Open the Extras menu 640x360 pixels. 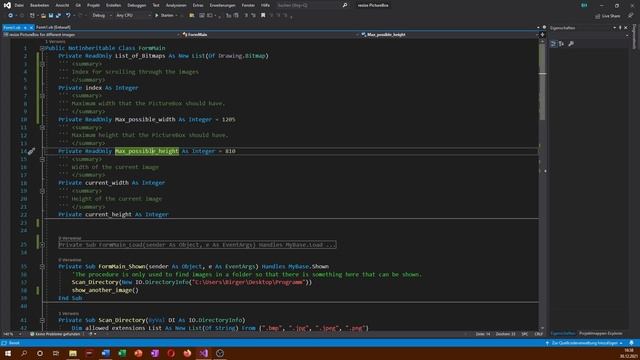point(198,5)
